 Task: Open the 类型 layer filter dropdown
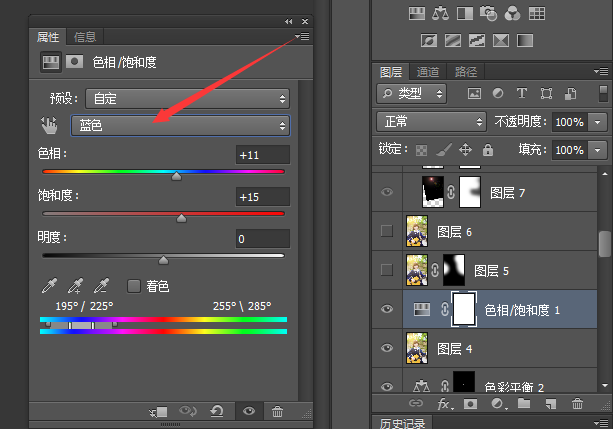(411, 93)
